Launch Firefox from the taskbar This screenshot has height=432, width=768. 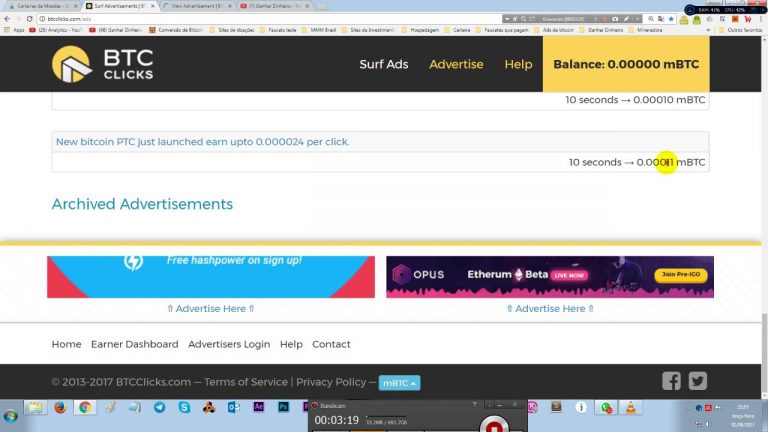(x=60, y=408)
